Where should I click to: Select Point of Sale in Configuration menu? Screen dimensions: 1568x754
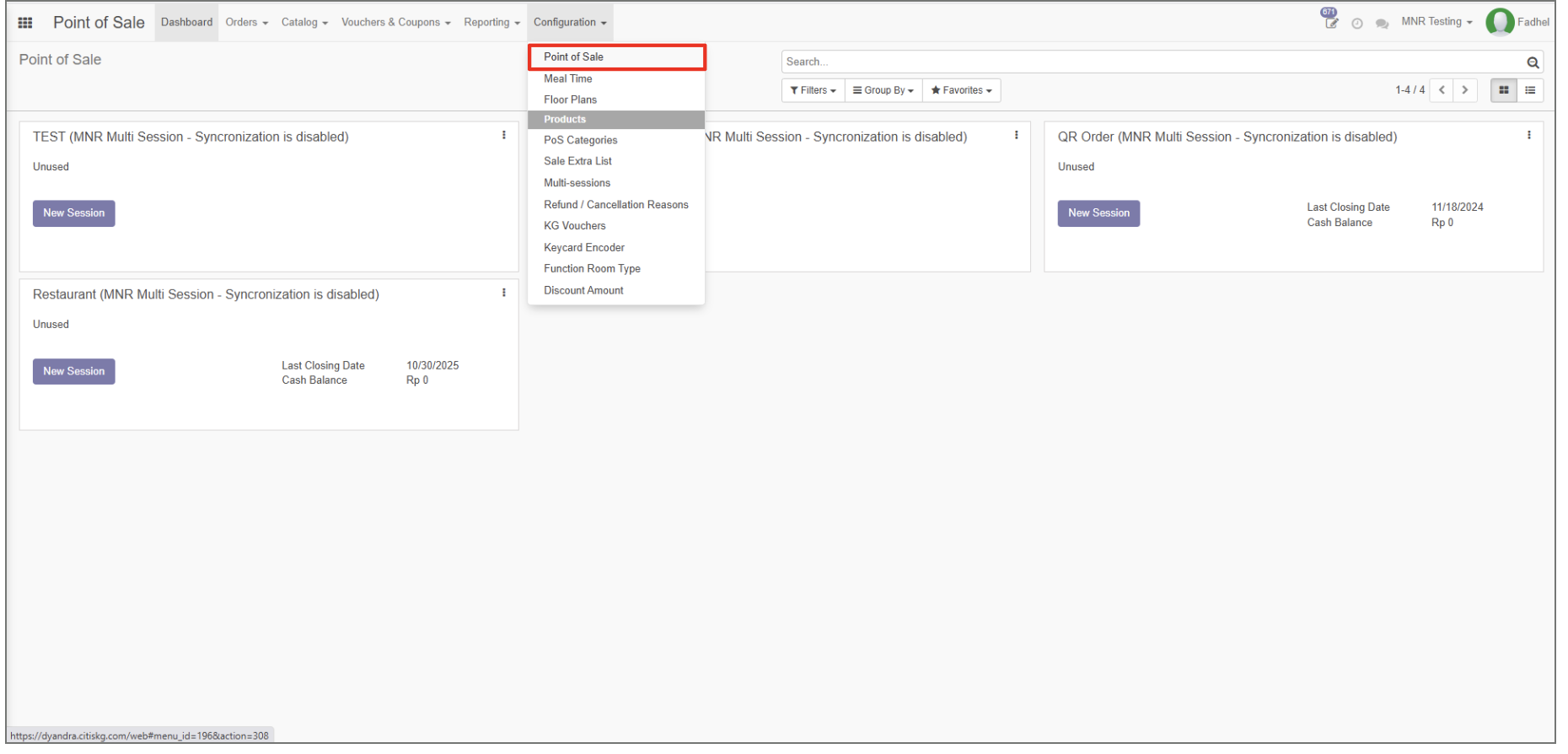(x=576, y=57)
